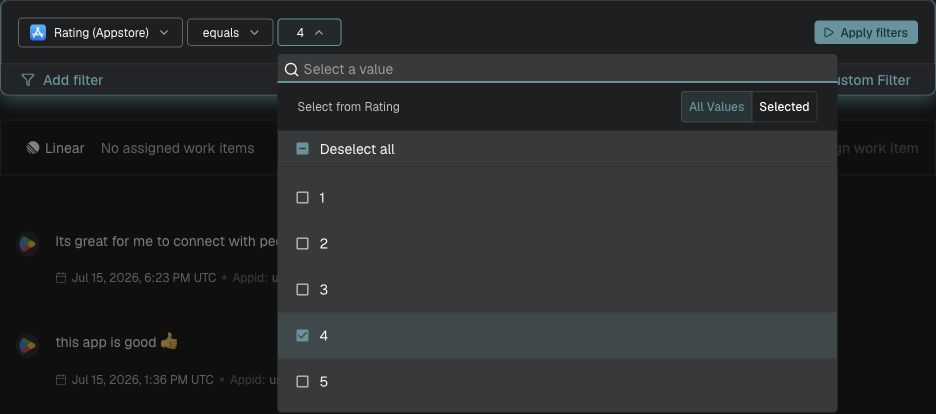Screen dimensions: 936x414
Task: Switch to the All Values tab
Action: pos(716,107)
